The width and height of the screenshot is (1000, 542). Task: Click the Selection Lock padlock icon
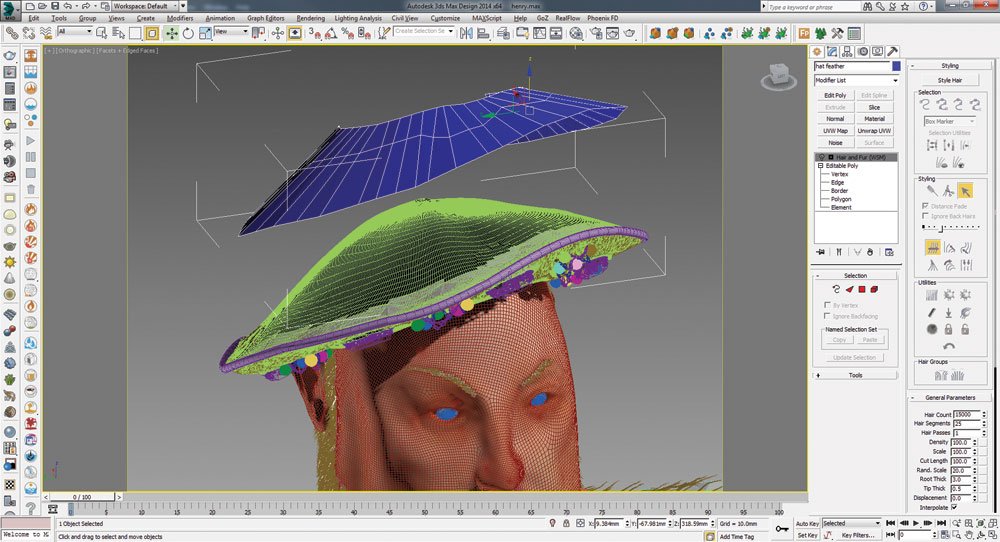566,524
